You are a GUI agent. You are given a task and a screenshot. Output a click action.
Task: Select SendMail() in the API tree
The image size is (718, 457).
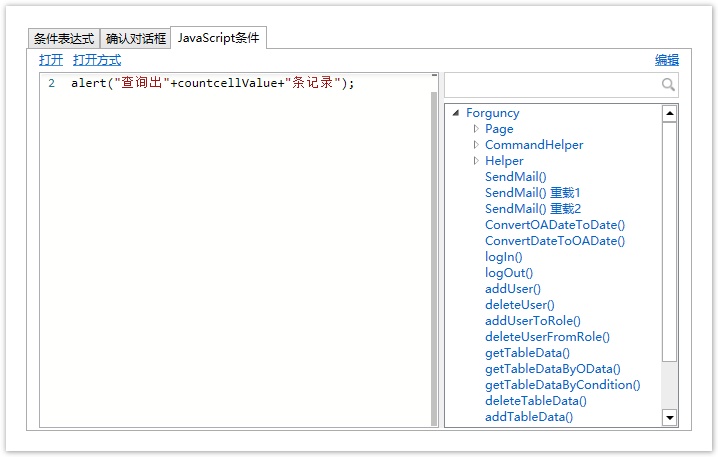(x=515, y=177)
